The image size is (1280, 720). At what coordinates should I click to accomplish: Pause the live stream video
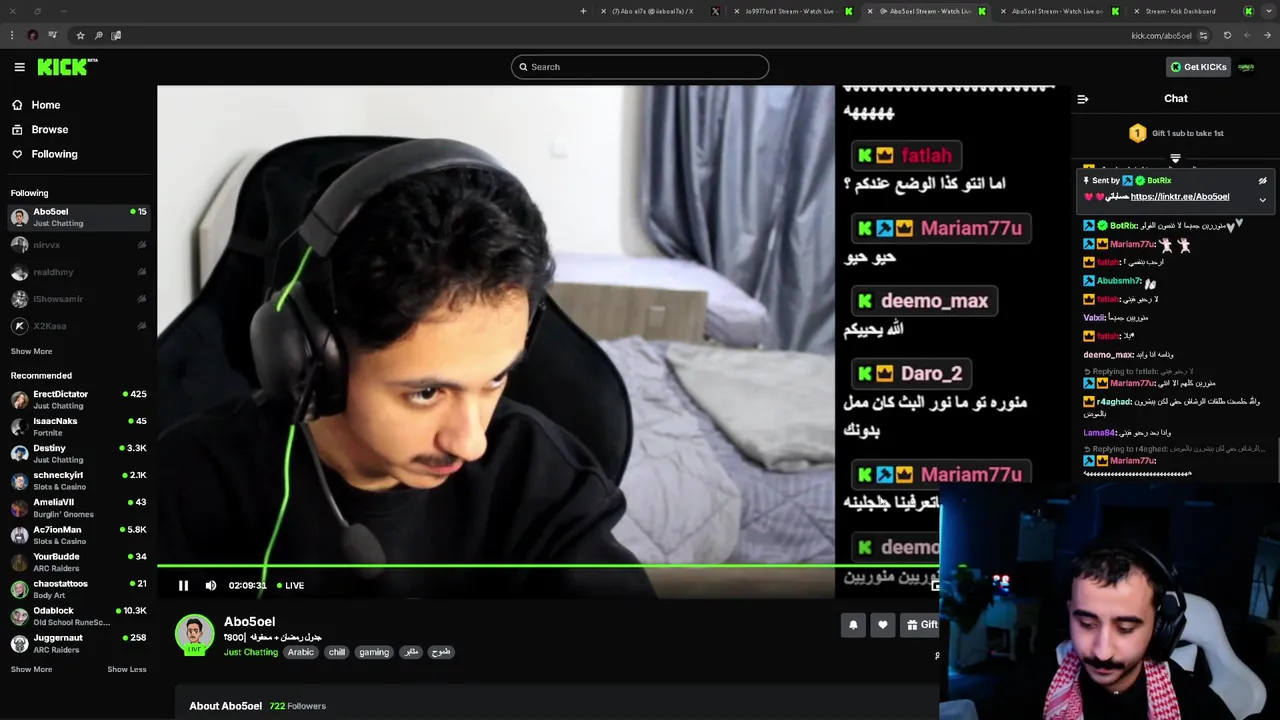tap(183, 586)
